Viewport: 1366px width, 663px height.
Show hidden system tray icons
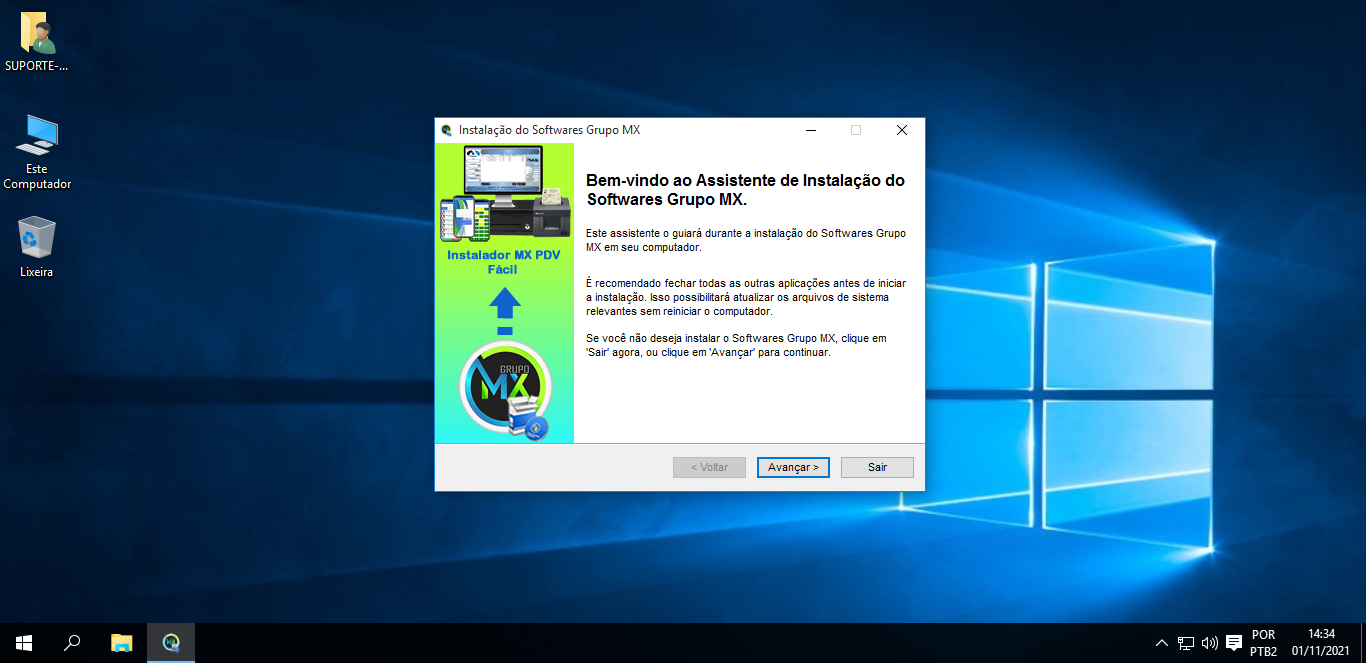click(1161, 643)
